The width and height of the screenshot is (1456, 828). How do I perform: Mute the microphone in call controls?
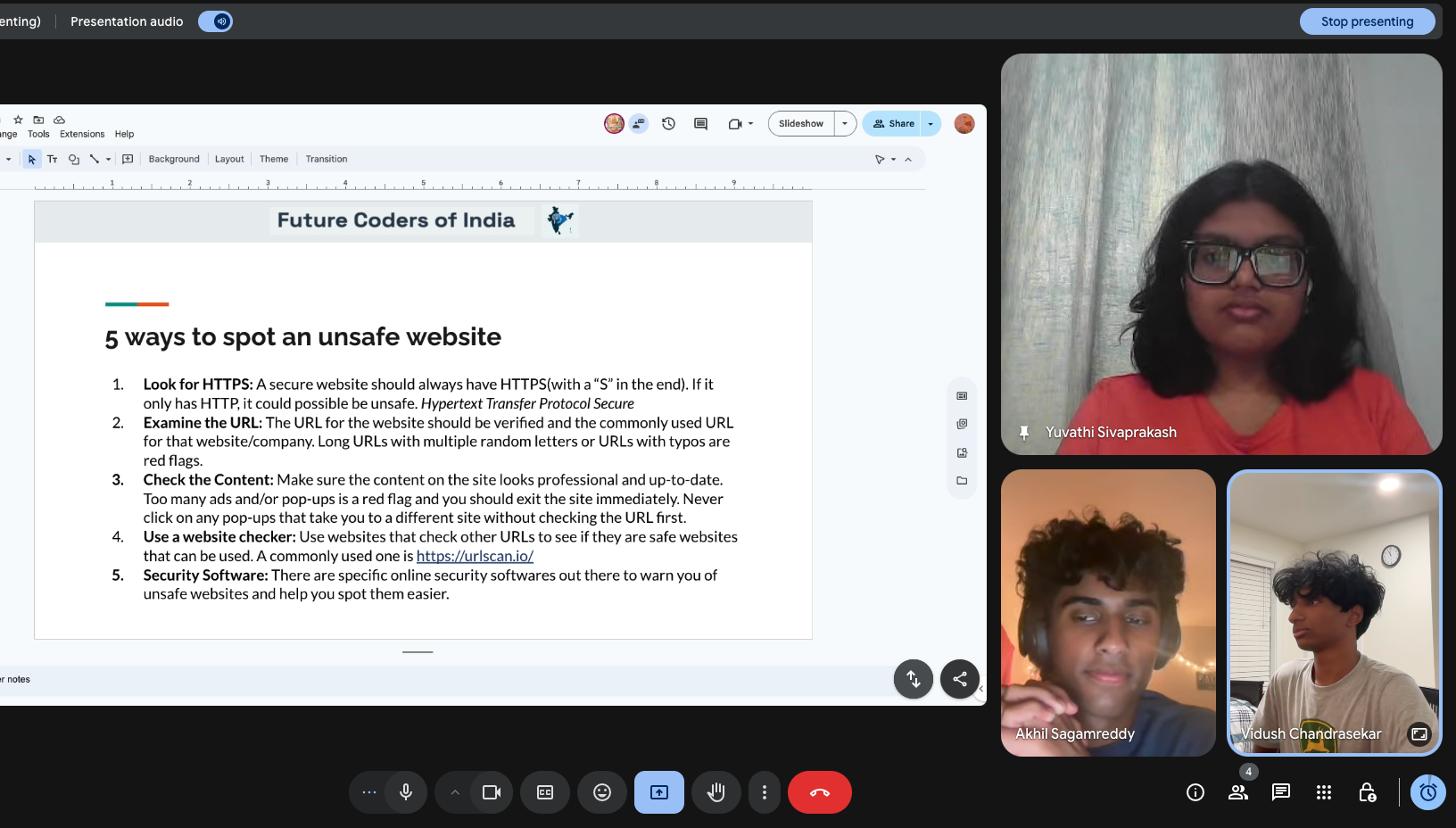click(406, 792)
